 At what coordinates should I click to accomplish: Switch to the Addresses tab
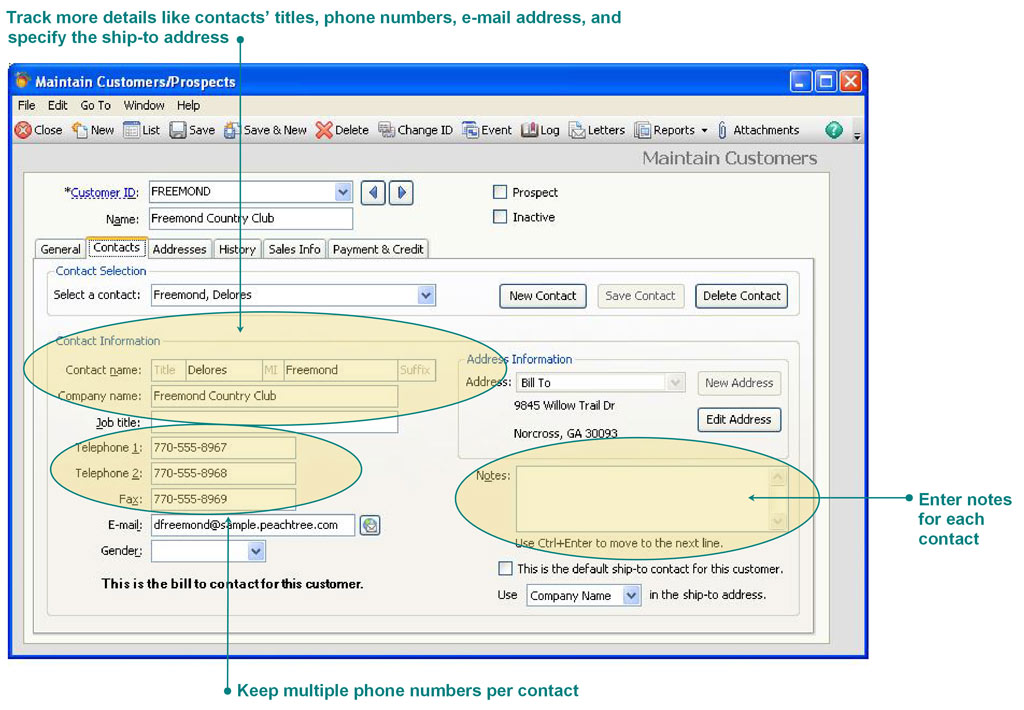pos(179,249)
